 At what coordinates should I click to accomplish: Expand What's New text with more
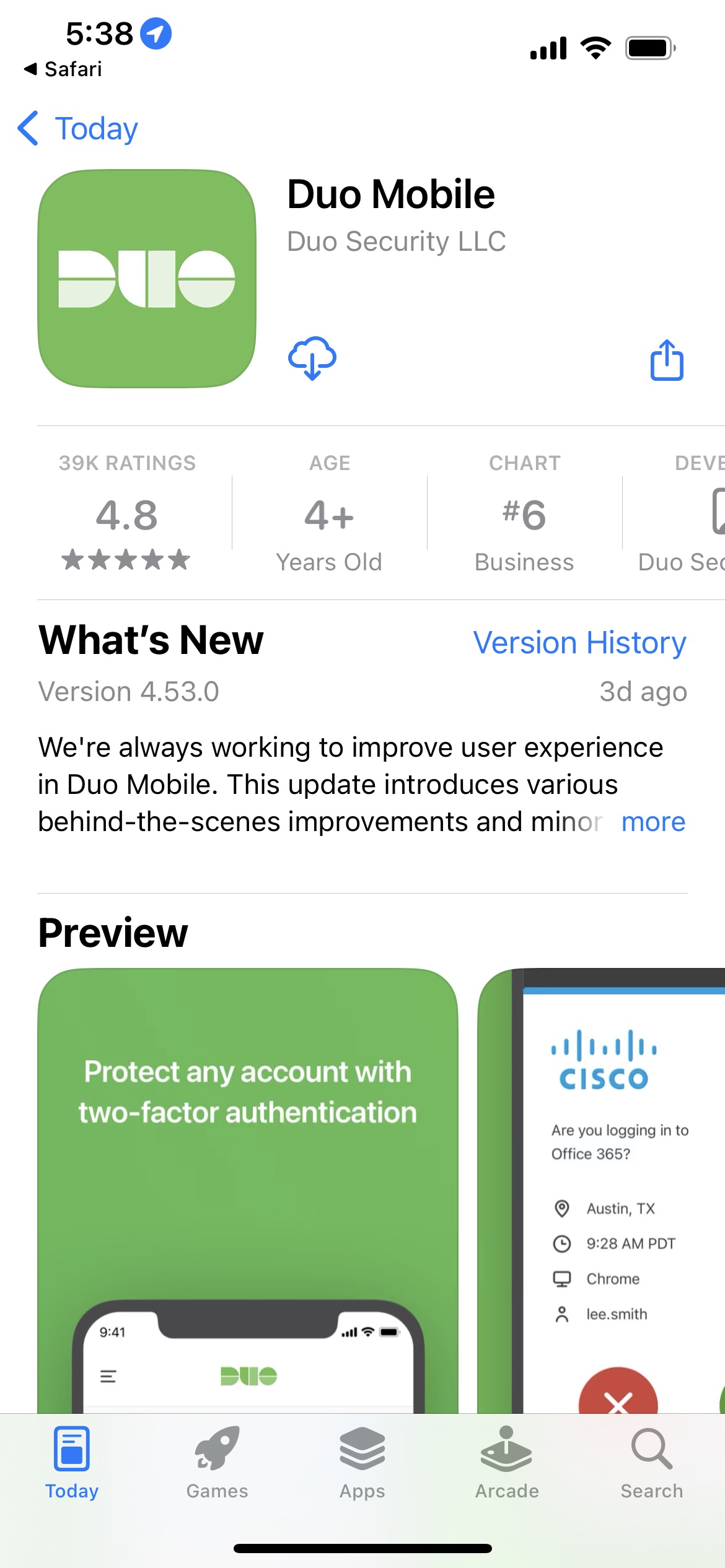pyautogui.click(x=653, y=822)
